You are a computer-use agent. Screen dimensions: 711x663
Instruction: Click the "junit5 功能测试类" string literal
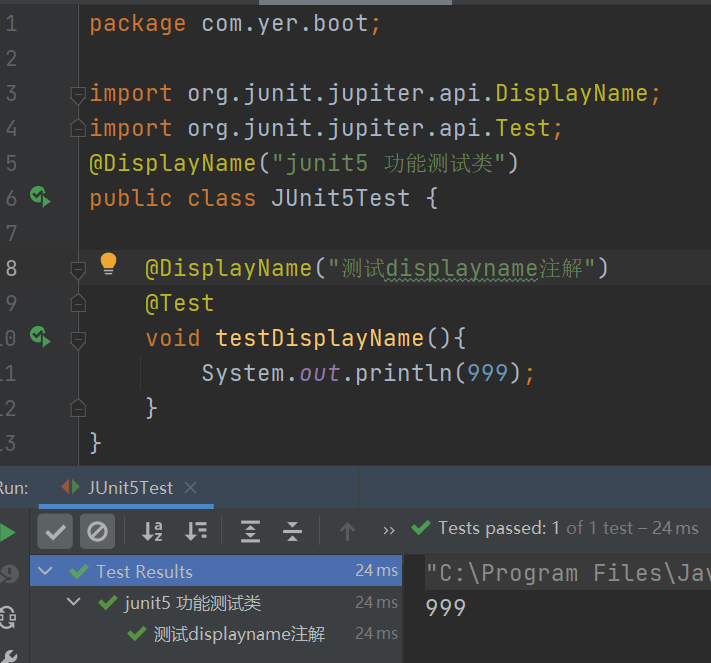[x=389, y=163]
